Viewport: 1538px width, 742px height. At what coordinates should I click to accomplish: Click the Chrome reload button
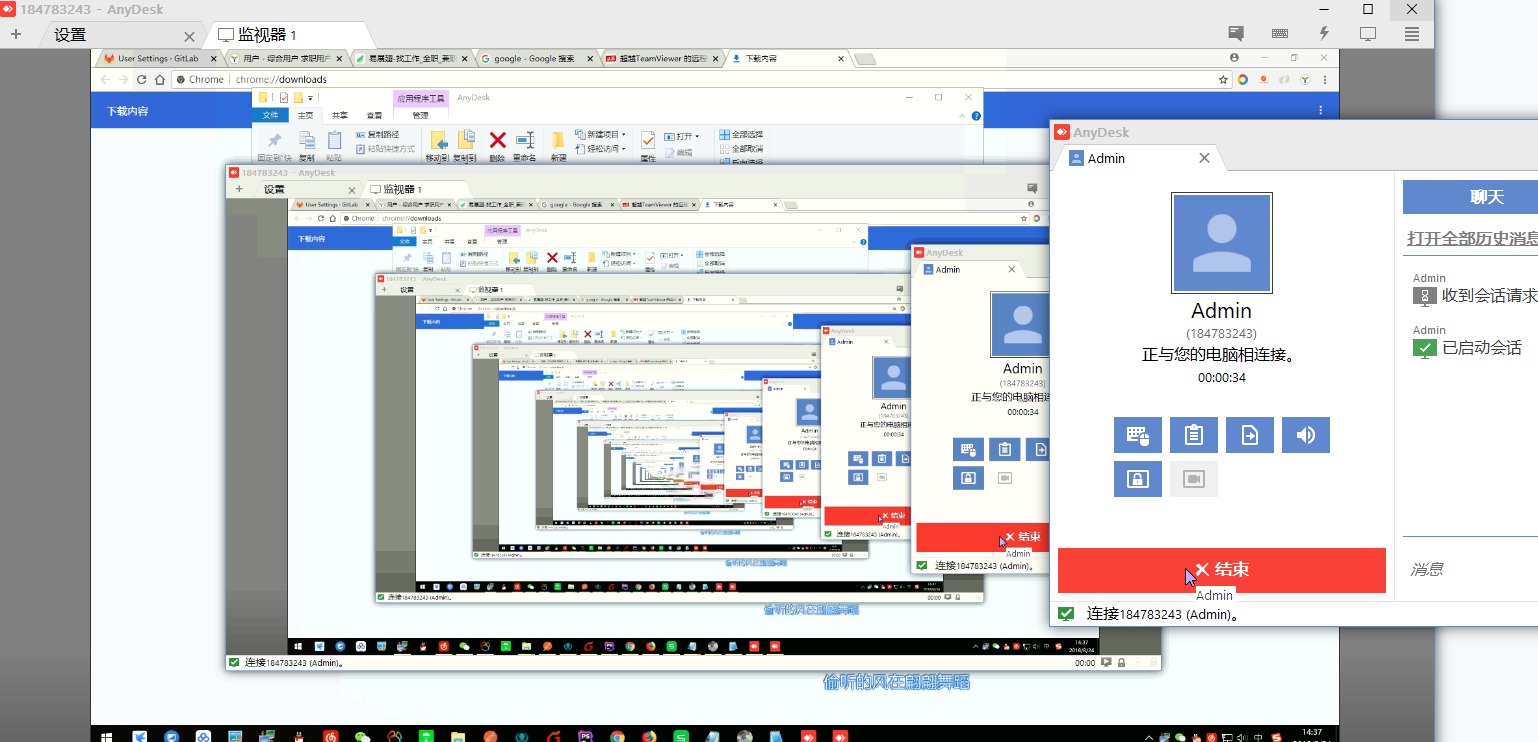click(141, 79)
